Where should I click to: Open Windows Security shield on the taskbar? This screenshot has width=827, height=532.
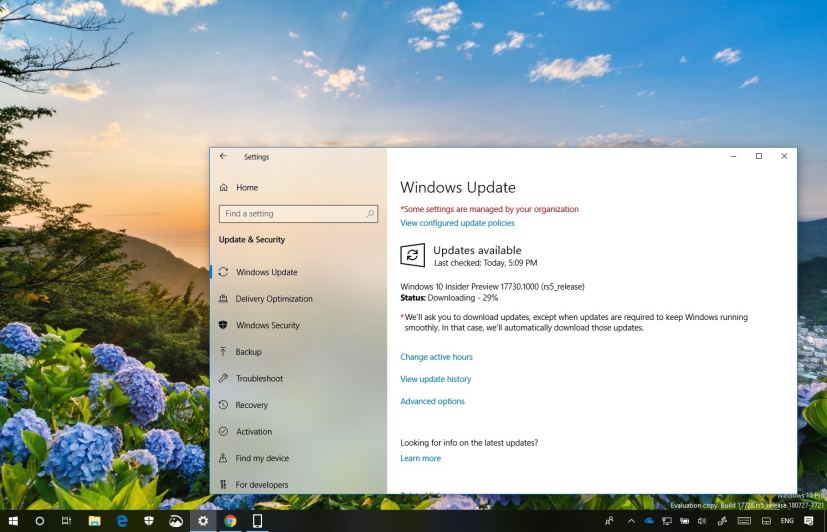click(149, 521)
